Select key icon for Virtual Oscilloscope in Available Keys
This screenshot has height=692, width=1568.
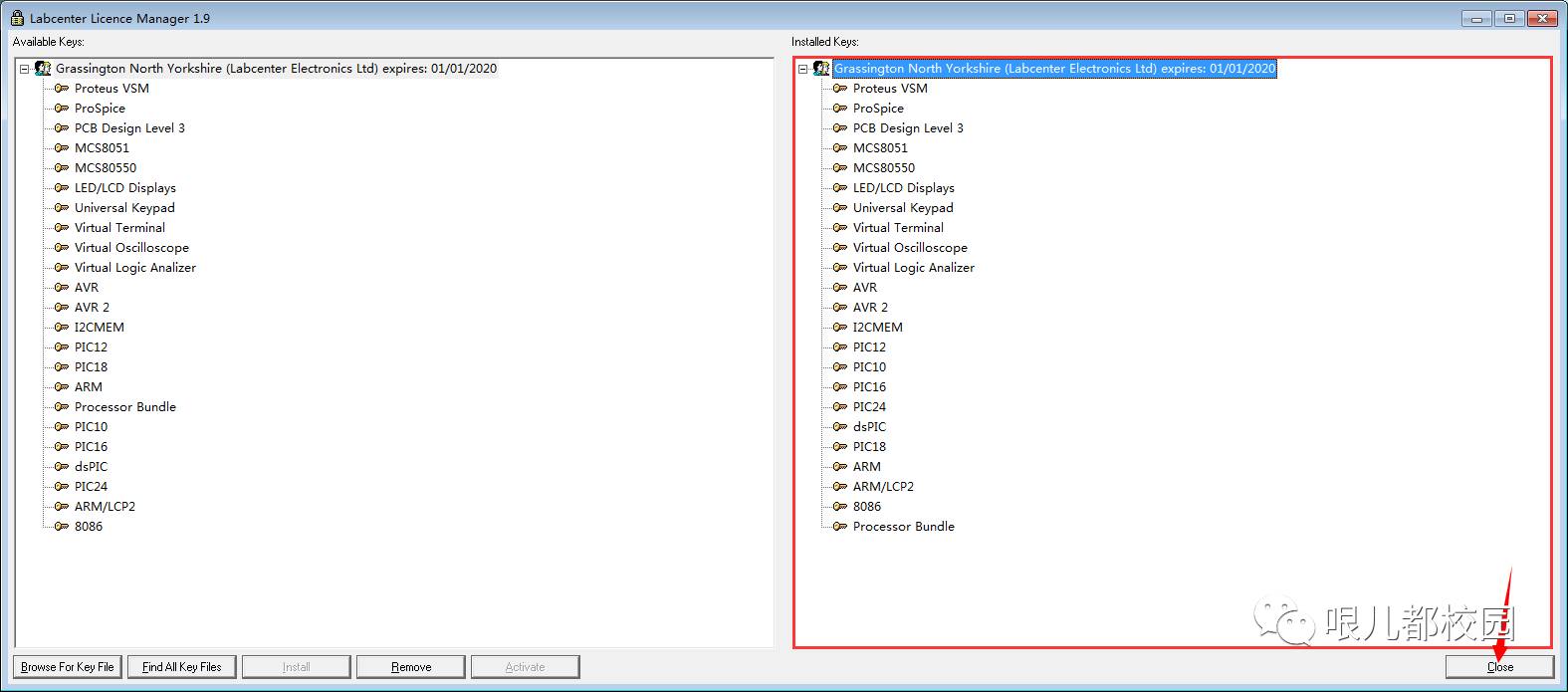pyautogui.click(x=62, y=248)
